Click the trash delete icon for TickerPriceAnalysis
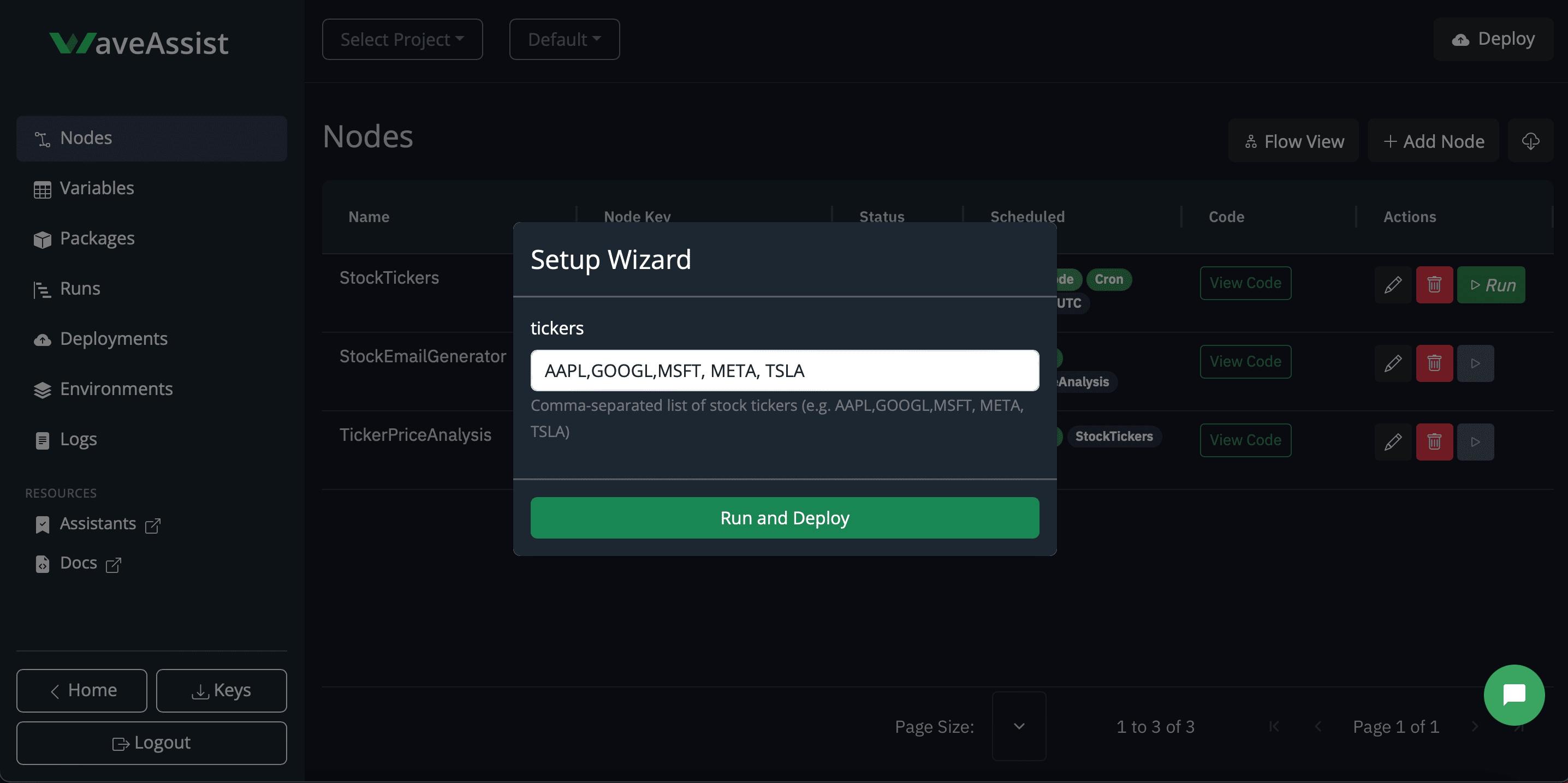Viewport: 1568px width, 783px height. pos(1434,441)
